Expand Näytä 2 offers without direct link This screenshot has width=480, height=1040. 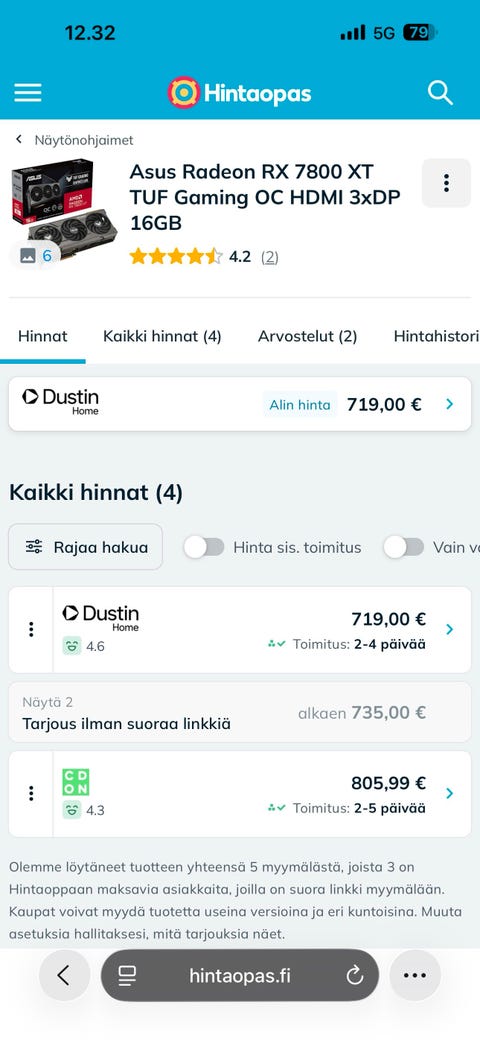(240, 712)
